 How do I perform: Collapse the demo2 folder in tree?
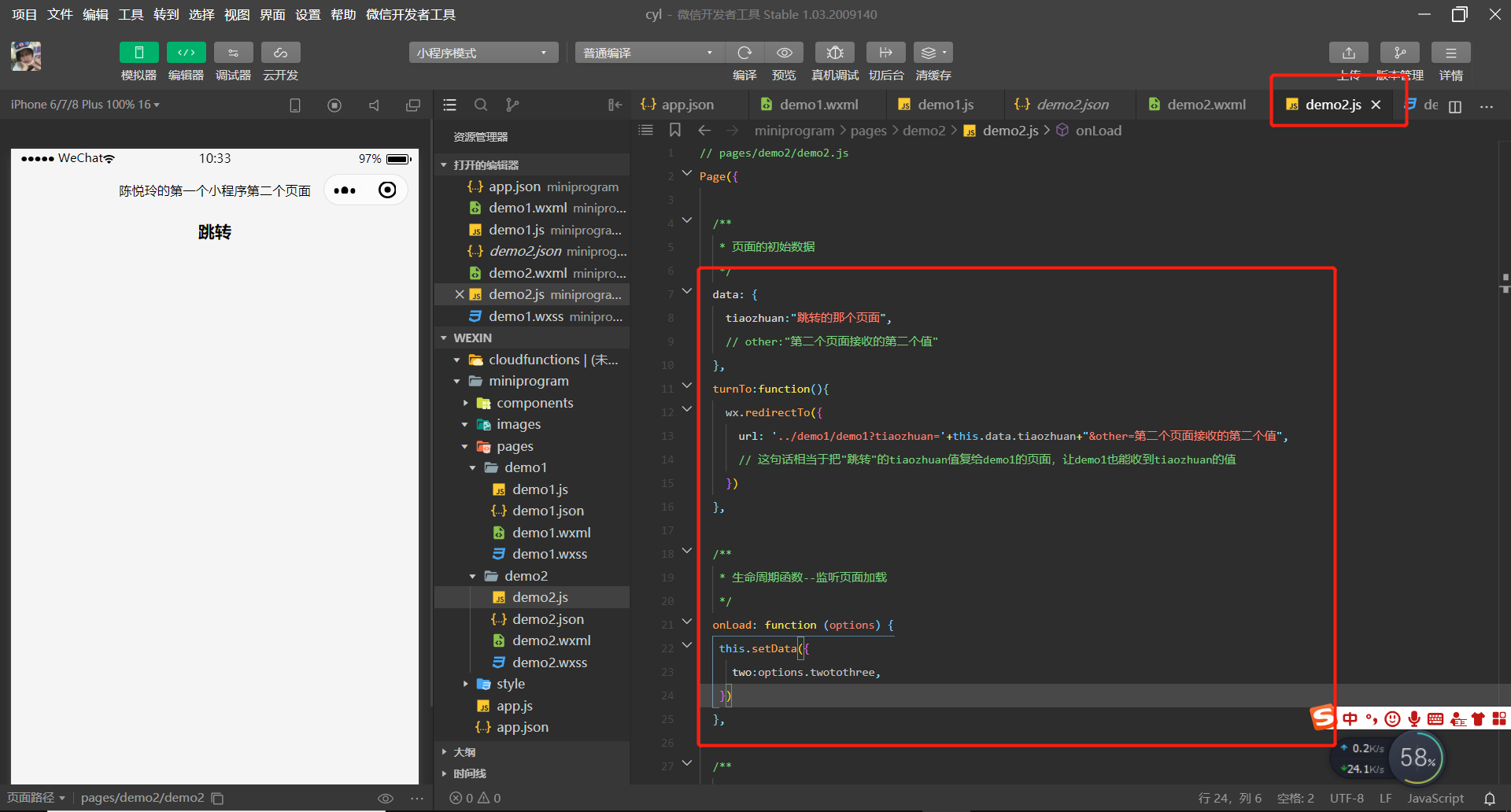click(473, 576)
